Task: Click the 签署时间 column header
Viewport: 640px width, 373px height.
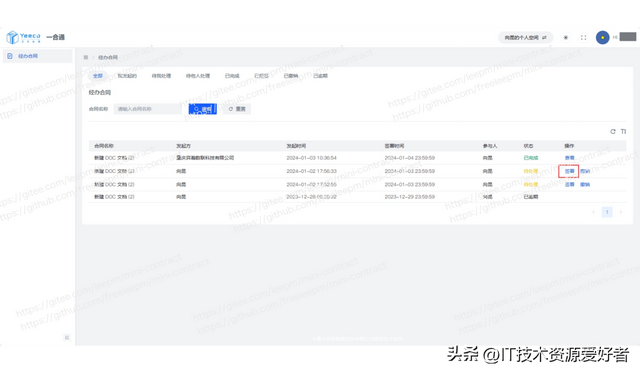Action: coord(394,146)
